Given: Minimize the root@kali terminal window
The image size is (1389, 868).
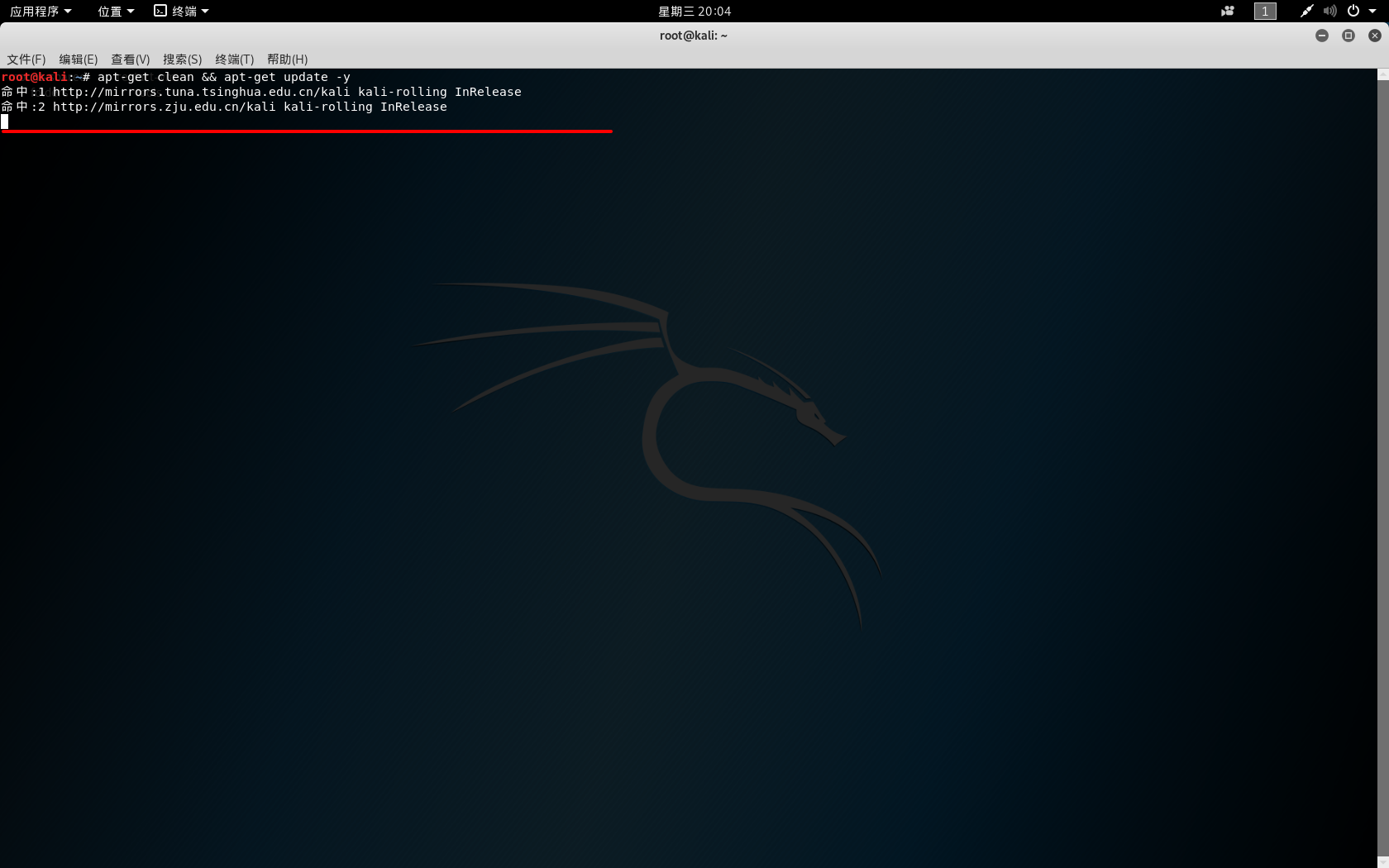Looking at the screenshot, I should 1322,36.
